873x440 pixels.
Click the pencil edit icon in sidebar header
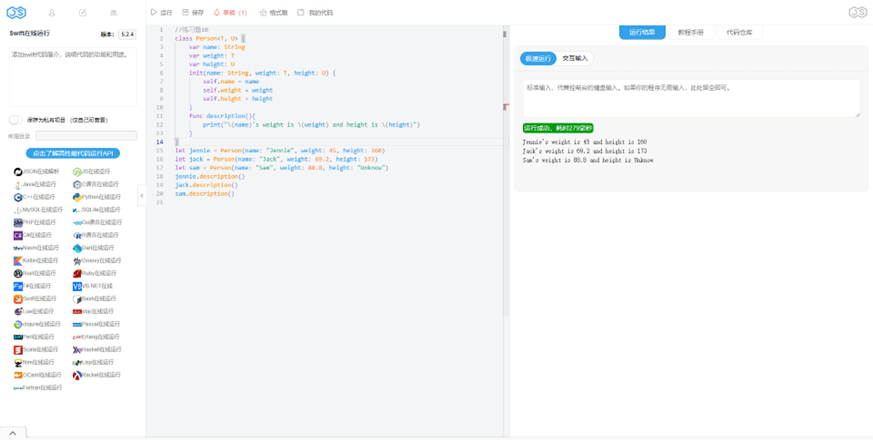point(83,12)
